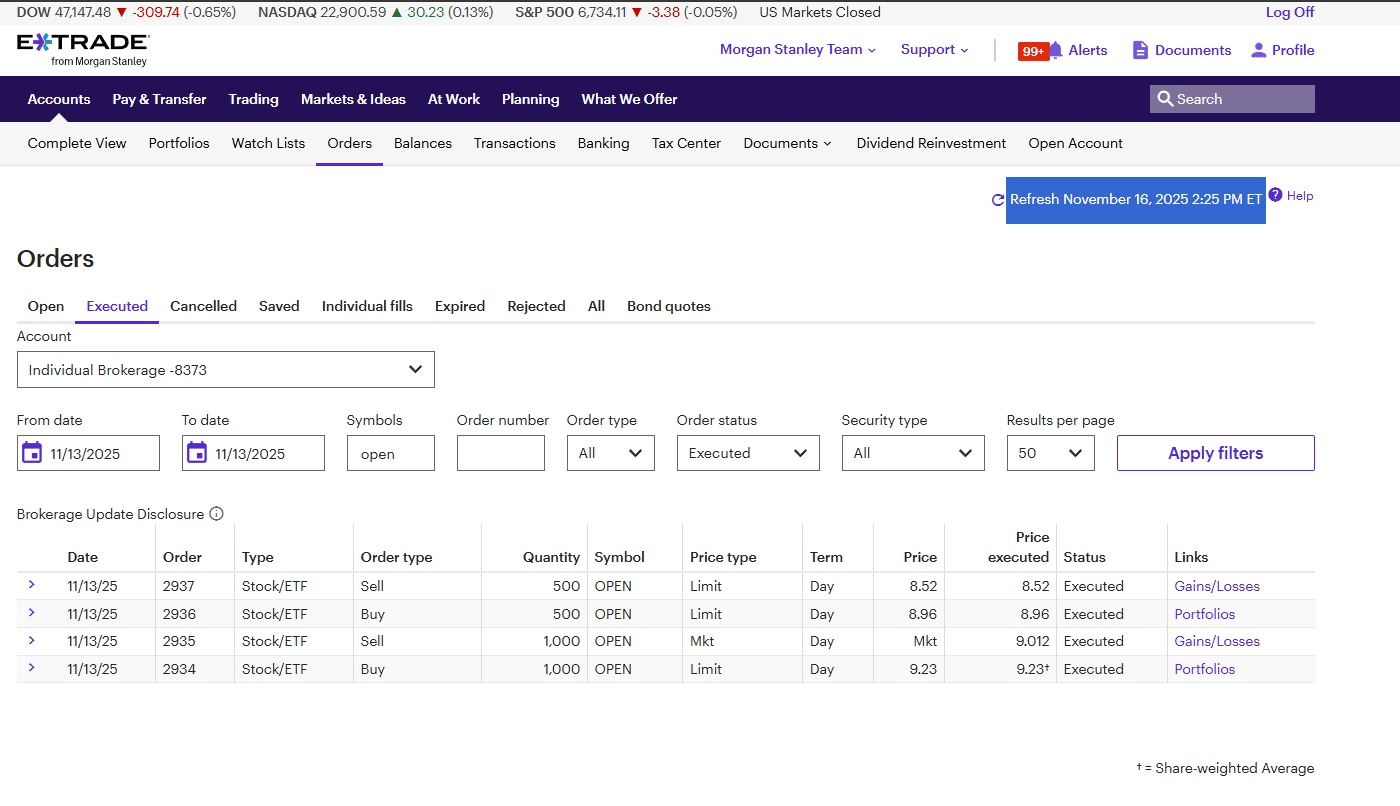Expand order 2937 row details
The width and height of the screenshot is (1400, 806).
(x=31, y=585)
